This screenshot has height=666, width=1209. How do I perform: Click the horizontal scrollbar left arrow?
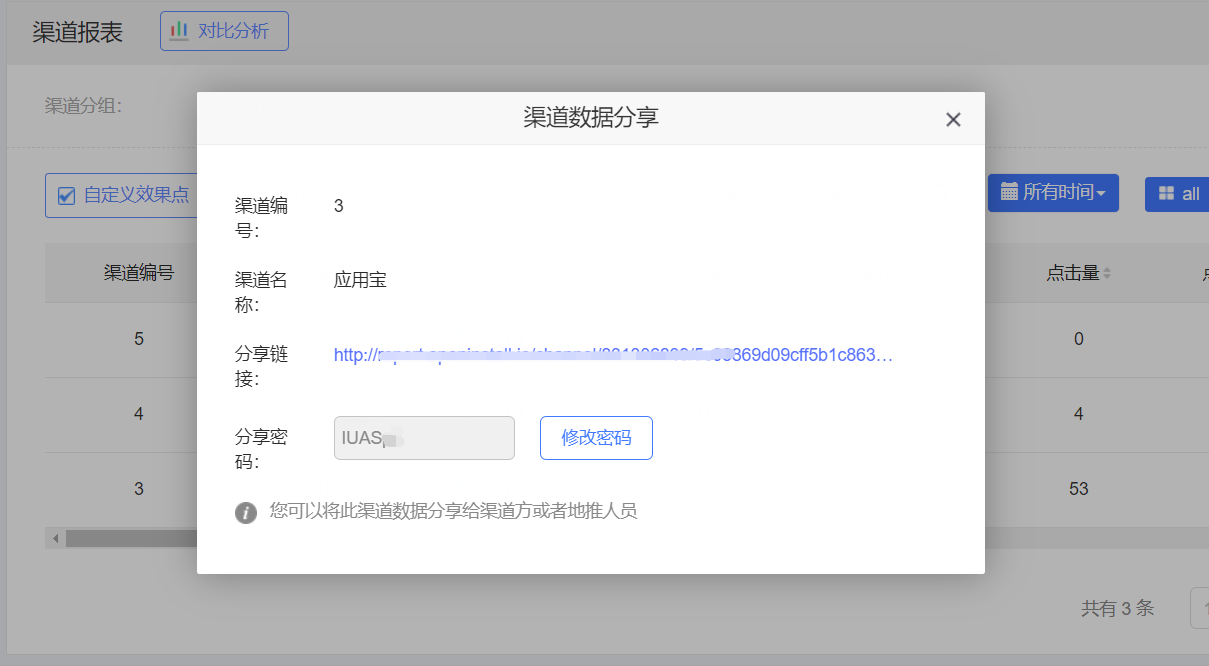click(55, 538)
